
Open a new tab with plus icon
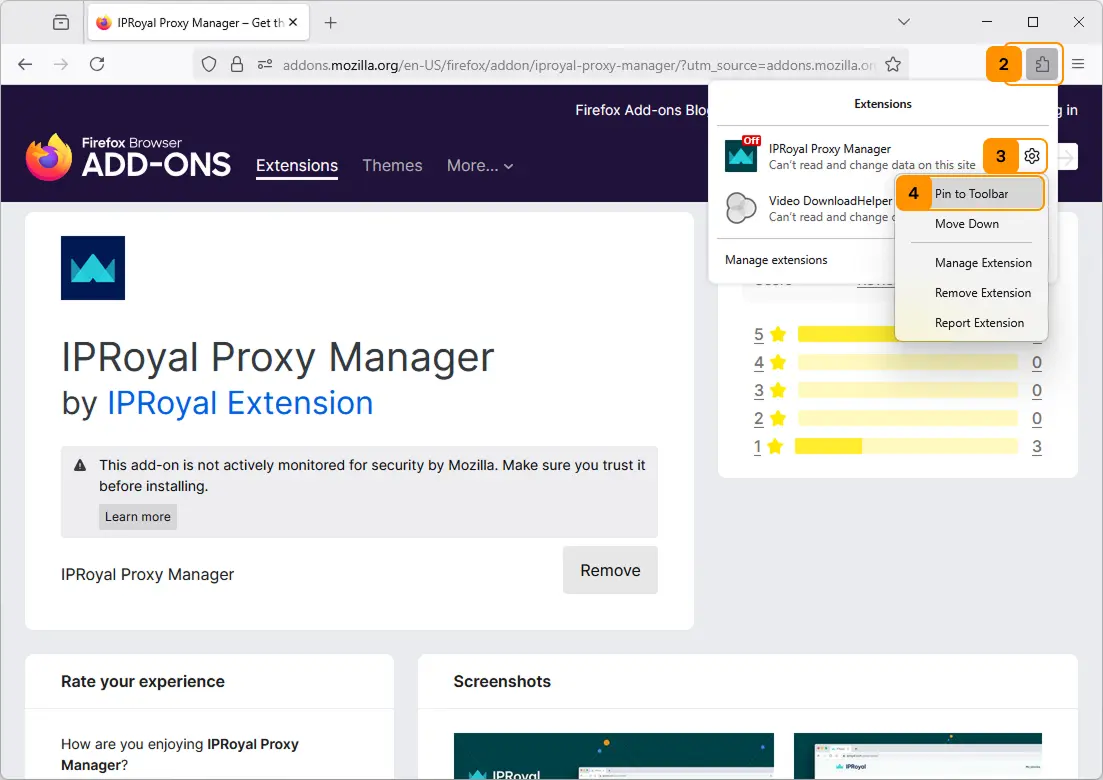pyautogui.click(x=331, y=23)
